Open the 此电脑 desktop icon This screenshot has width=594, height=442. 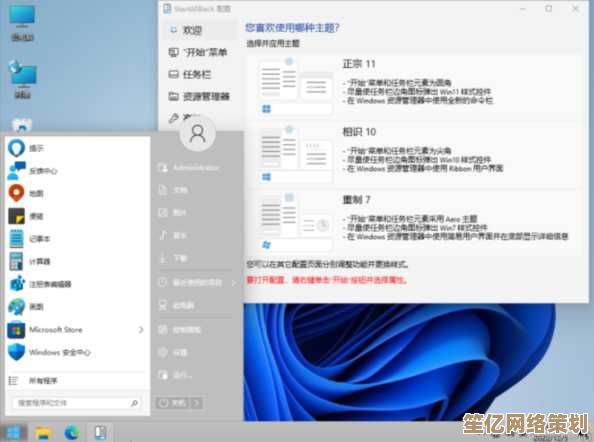pyautogui.click(x=22, y=23)
